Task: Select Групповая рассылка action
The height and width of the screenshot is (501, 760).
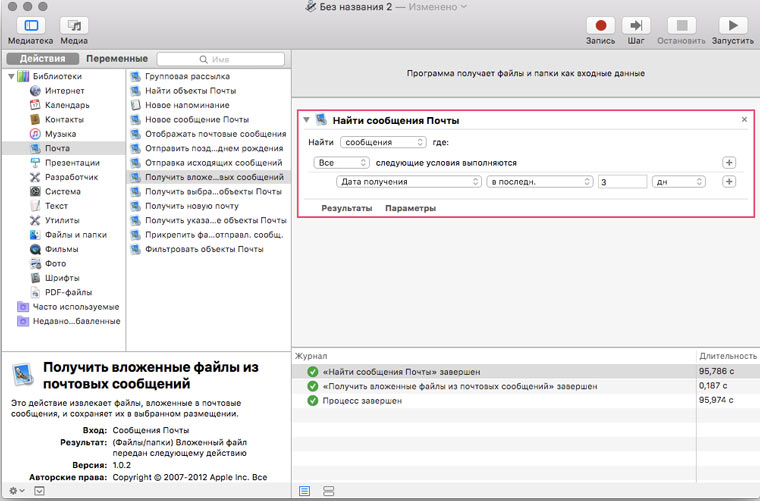Action: click(187, 76)
